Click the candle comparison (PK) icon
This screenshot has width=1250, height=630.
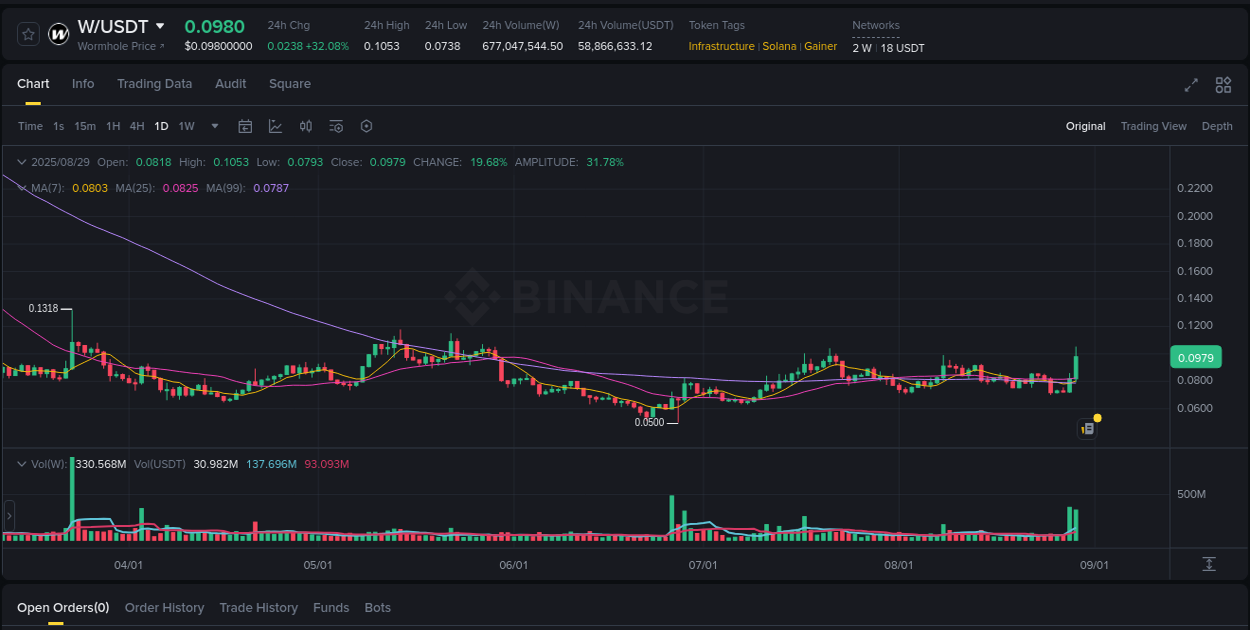[x=306, y=126]
